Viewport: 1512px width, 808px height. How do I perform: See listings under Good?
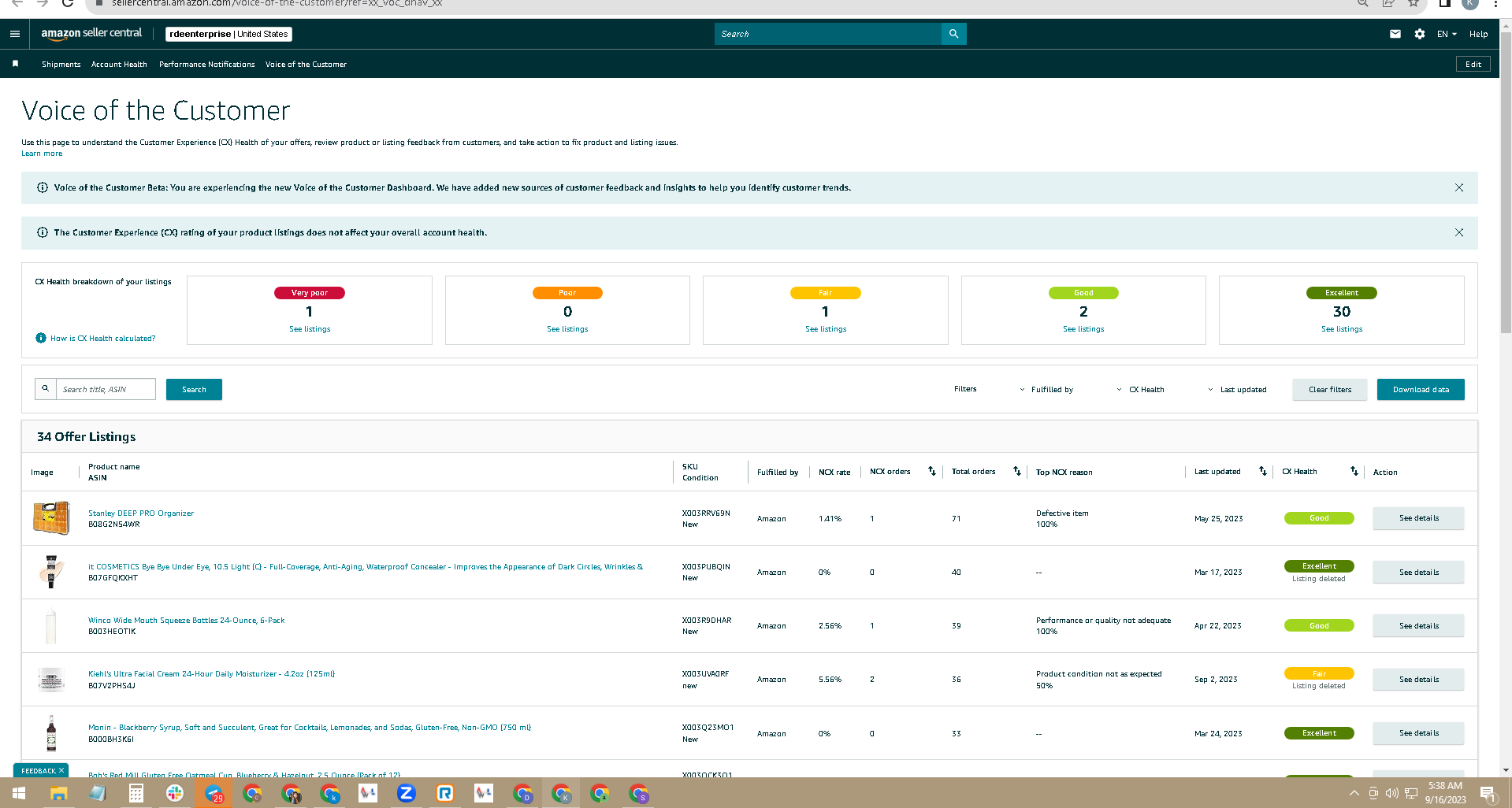[1083, 329]
